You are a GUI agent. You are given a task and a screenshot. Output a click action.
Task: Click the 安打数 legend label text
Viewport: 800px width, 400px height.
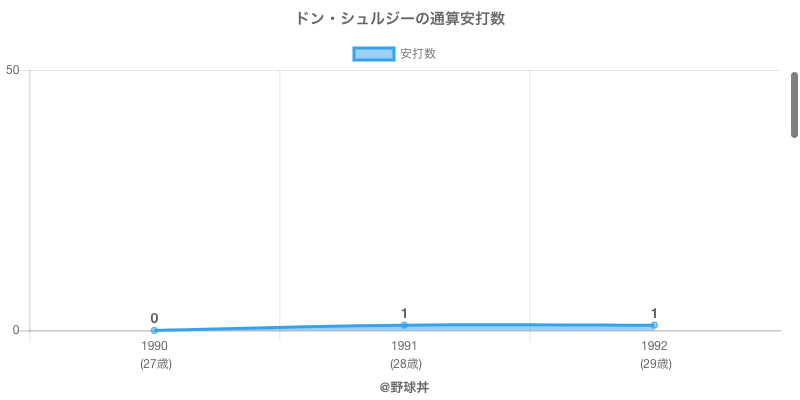pyautogui.click(x=418, y=54)
